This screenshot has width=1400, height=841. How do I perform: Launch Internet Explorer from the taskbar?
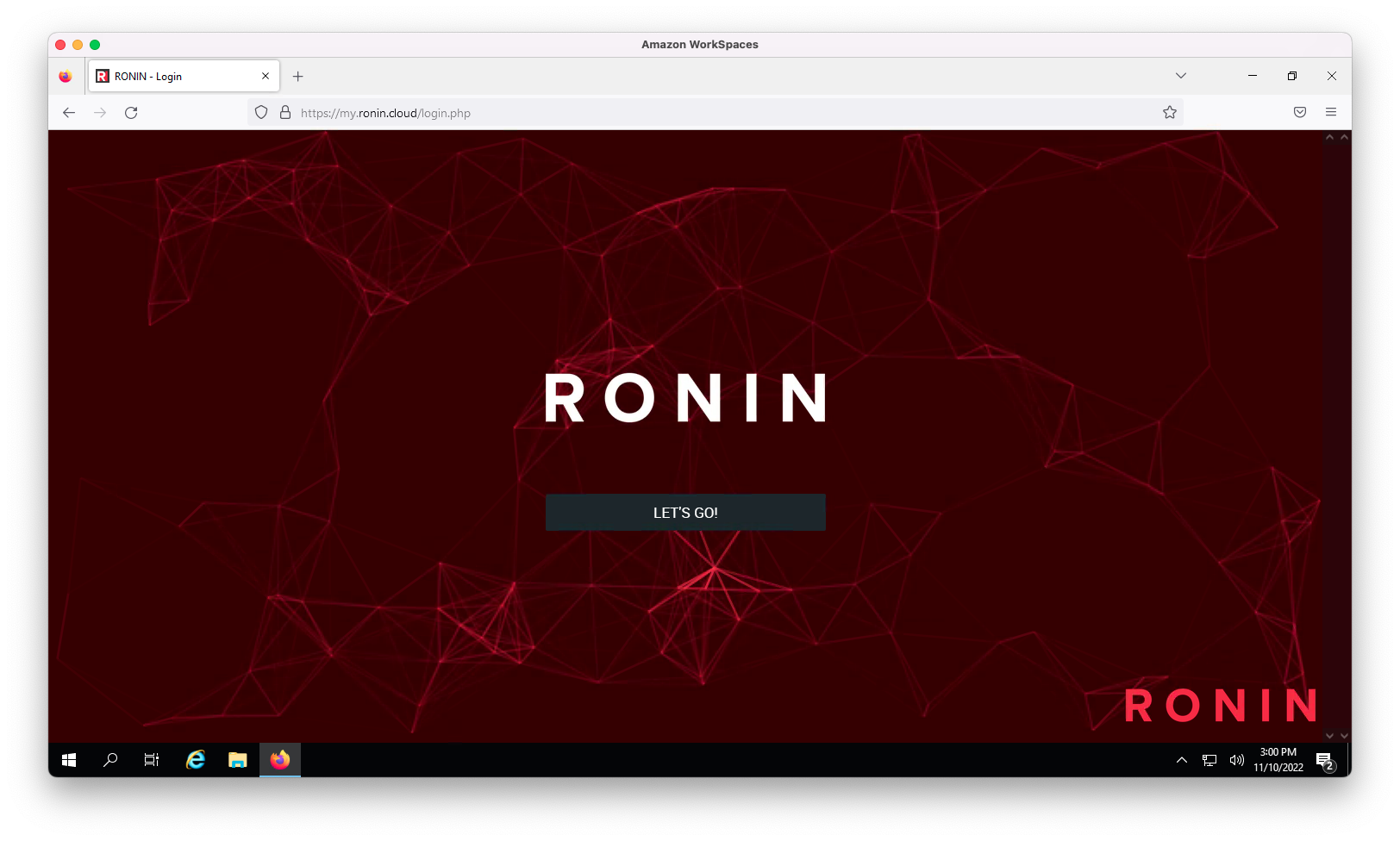point(195,760)
